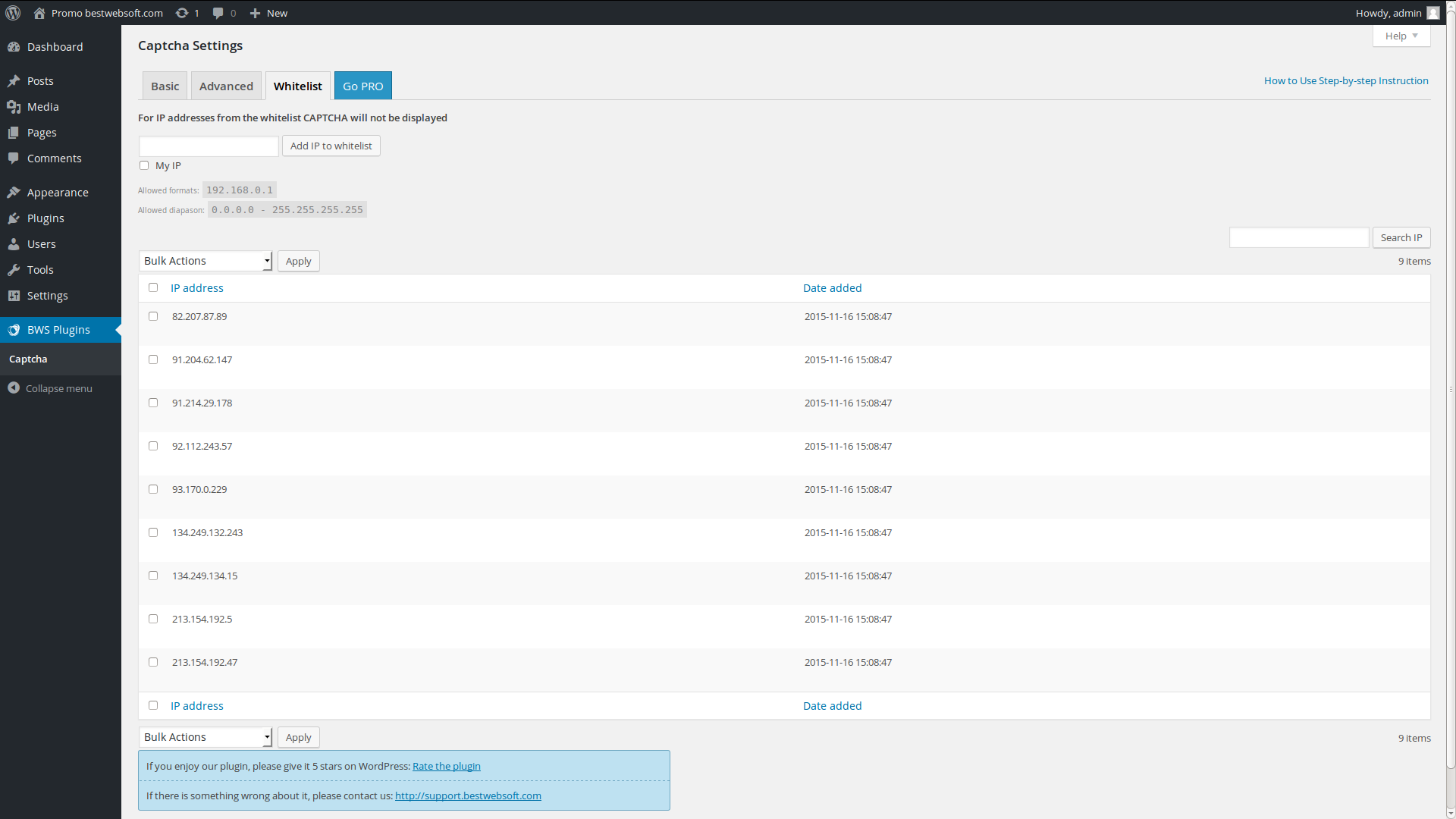Click the Tools wrench icon
Screen dimensions: 1456x819
14,270
